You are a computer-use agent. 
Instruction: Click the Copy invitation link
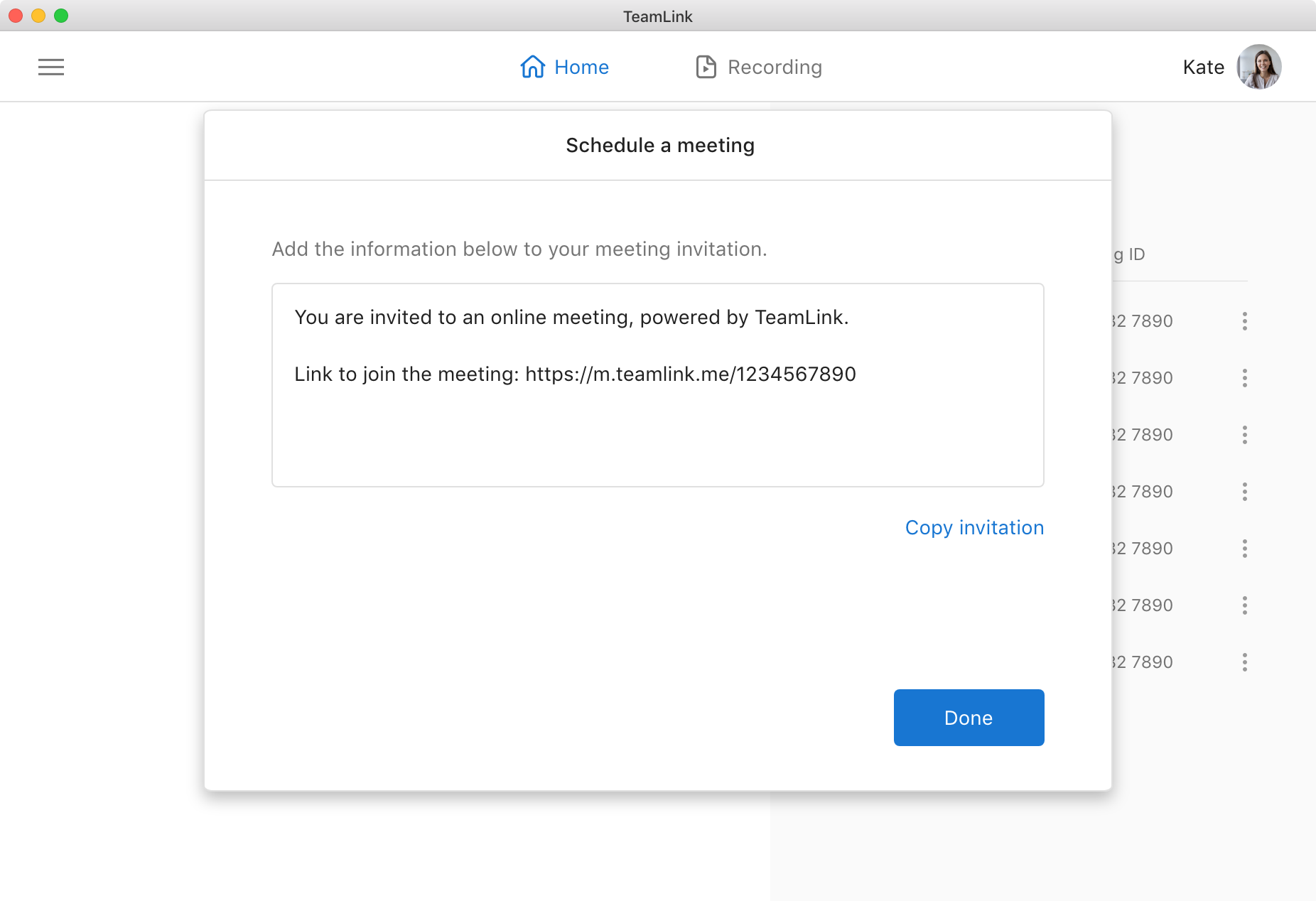(974, 528)
